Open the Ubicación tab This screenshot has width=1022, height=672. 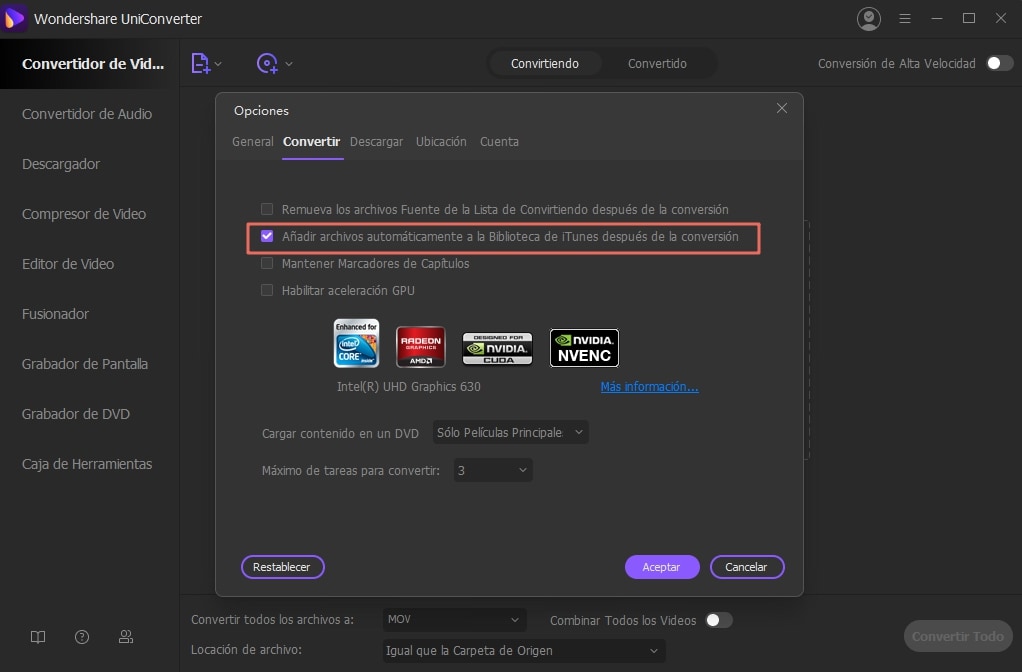[441, 141]
